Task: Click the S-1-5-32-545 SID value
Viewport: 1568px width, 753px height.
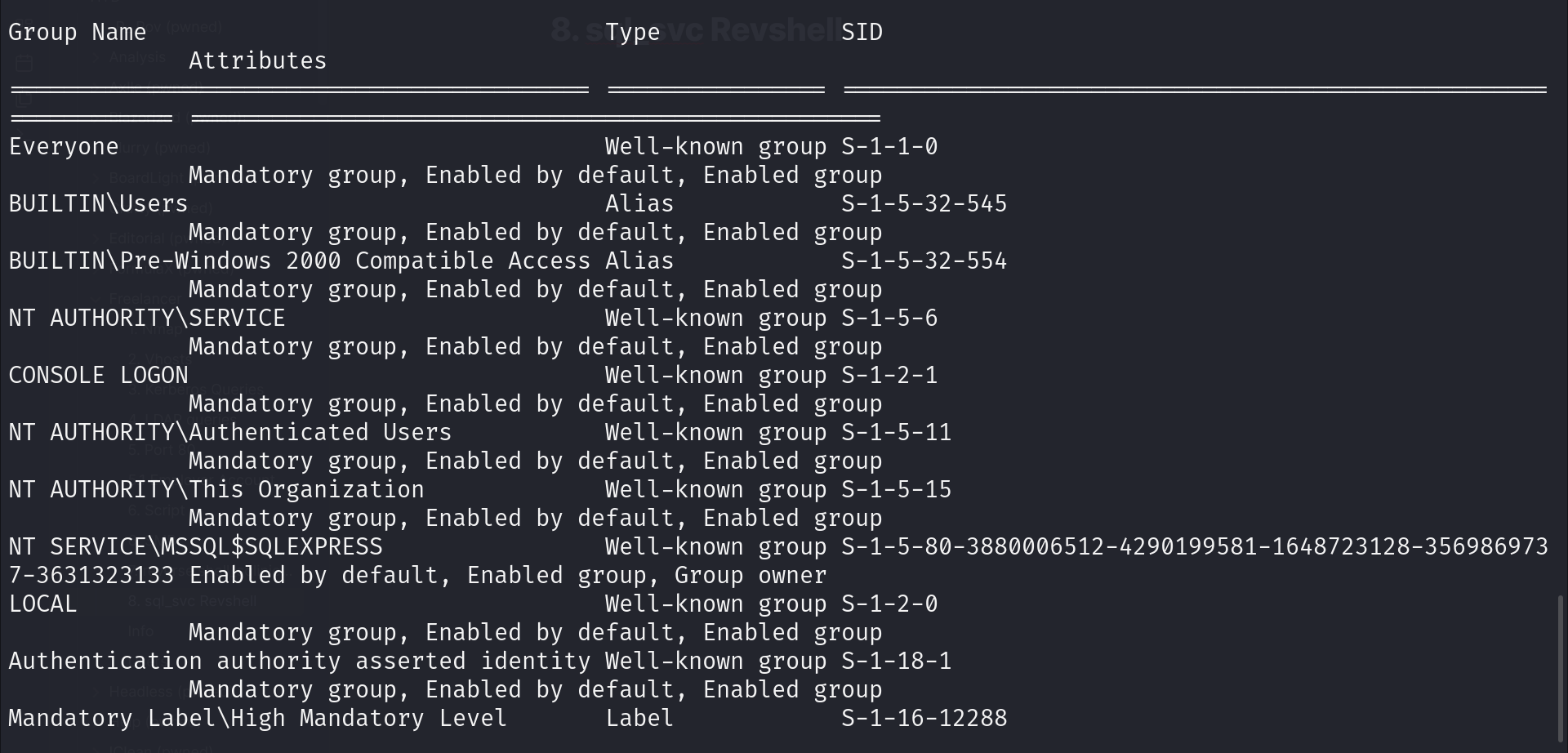Action: point(924,204)
